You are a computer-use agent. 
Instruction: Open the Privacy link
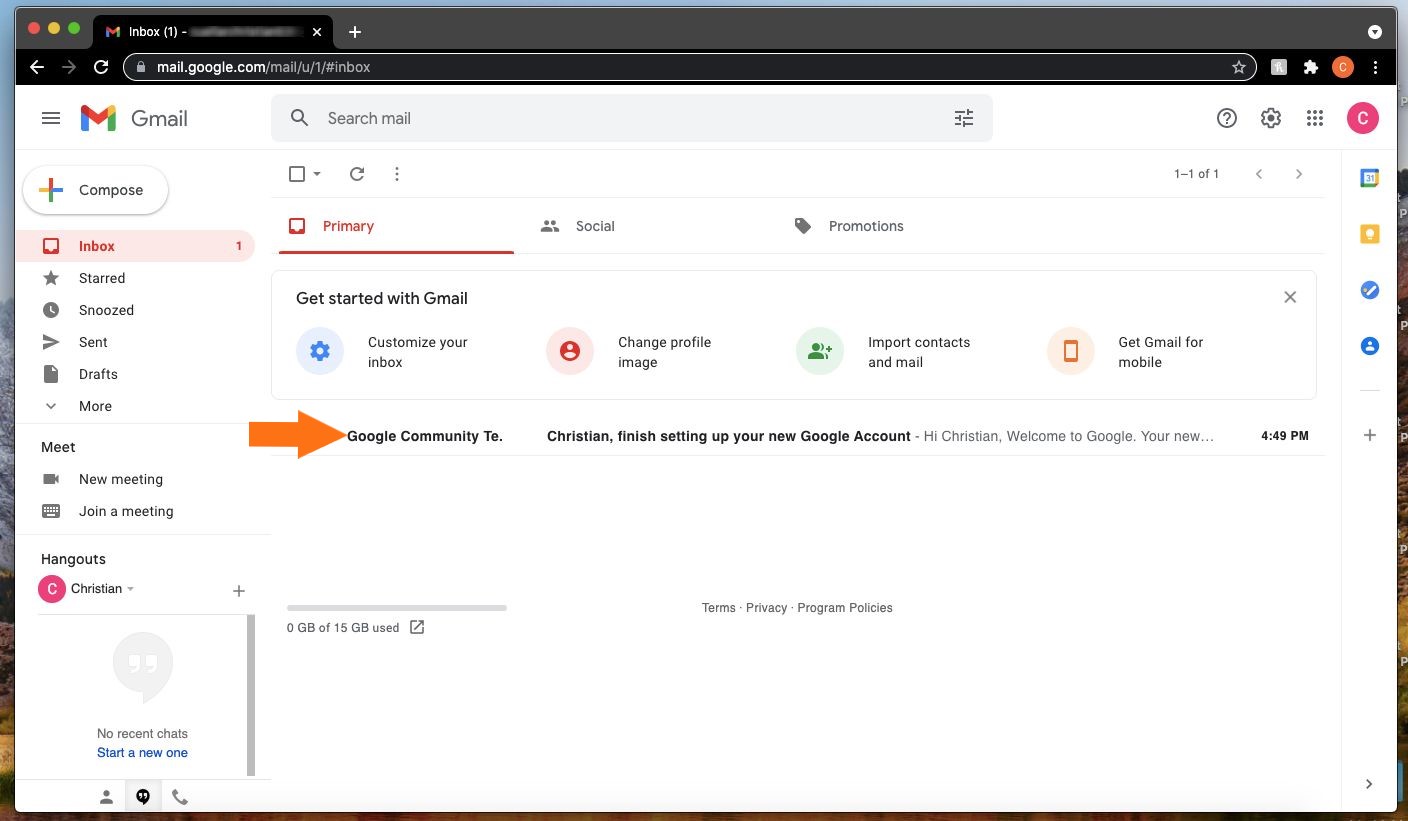[x=767, y=608]
